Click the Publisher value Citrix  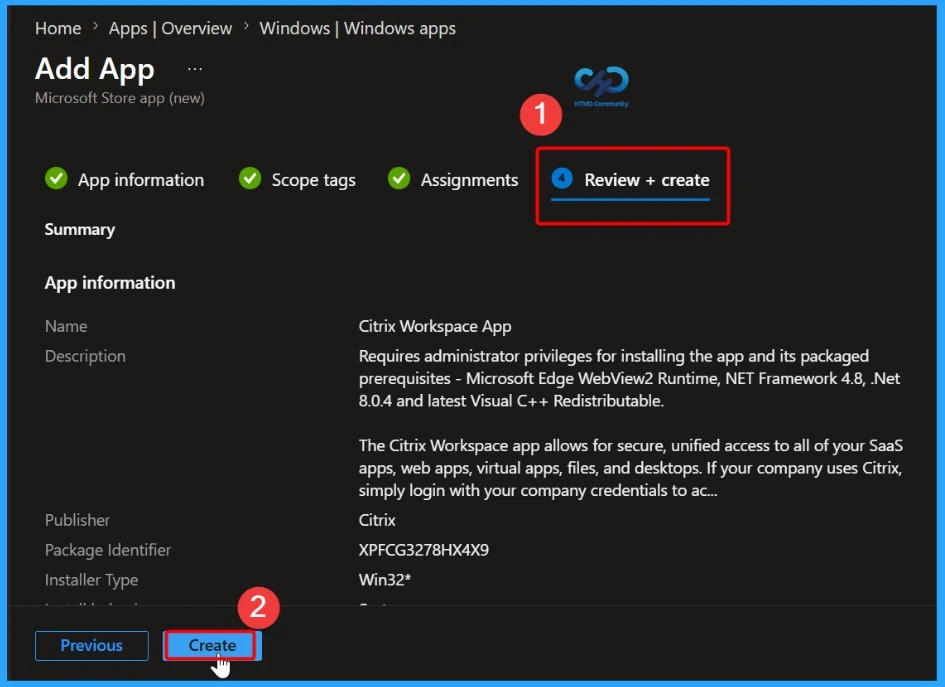click(x=377, y=520)
